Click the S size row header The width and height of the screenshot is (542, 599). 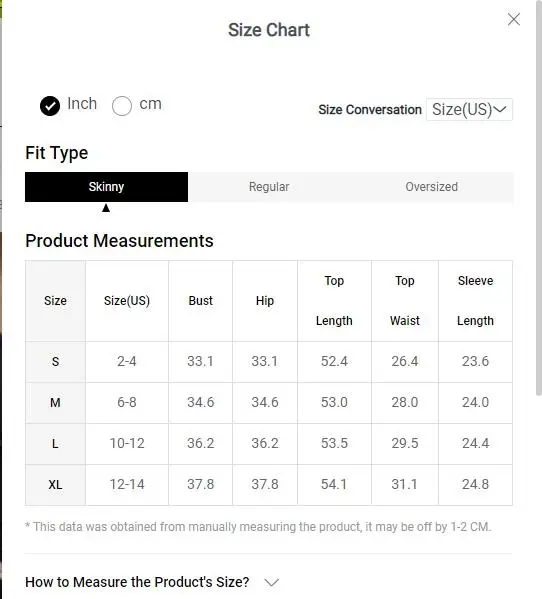click(x=55, y=361)
